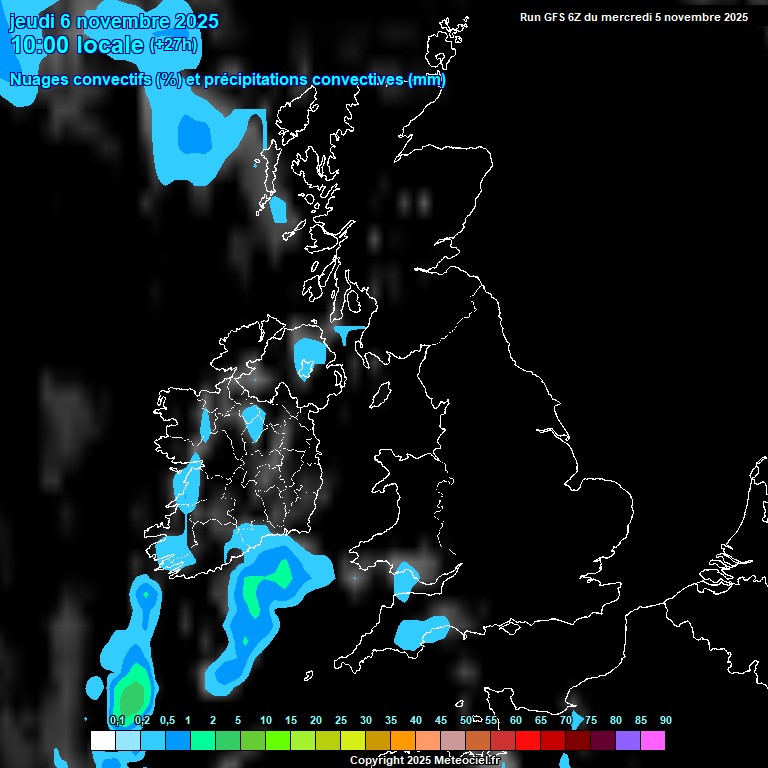Image resolution: width=768 pixels, height=768 pixels.
Task: Click the legend value label 90
Action: (666, 720)
